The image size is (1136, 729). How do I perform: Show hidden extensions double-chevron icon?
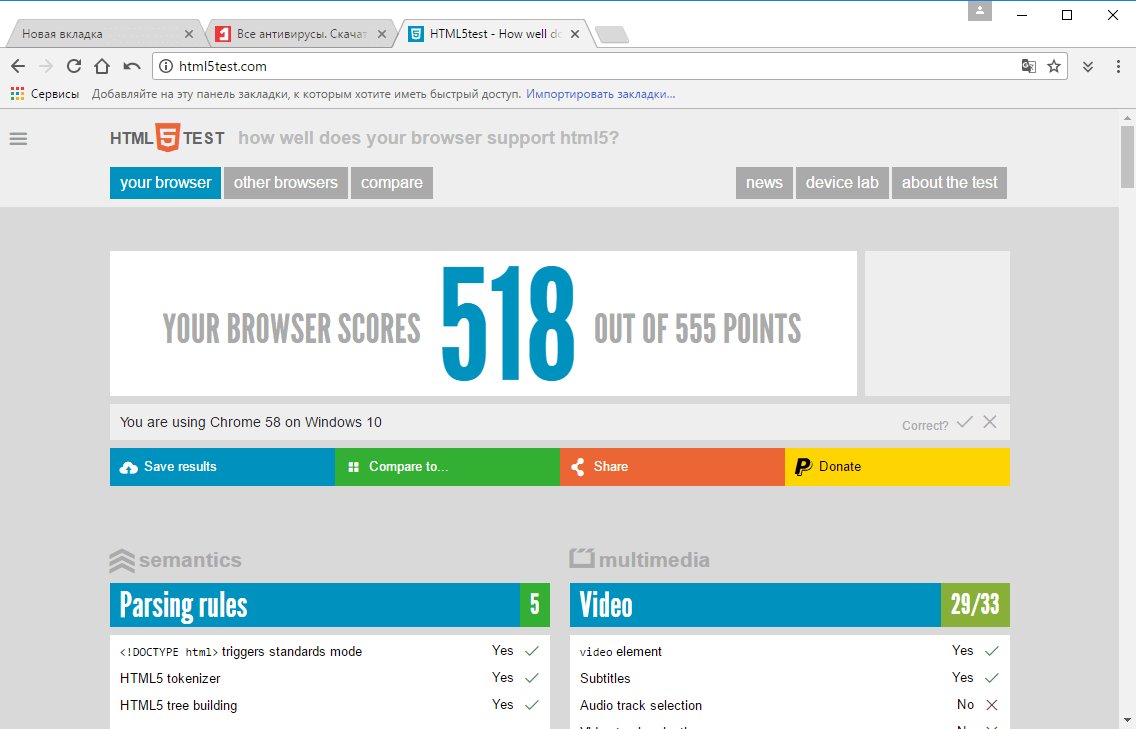(1088, 67)
